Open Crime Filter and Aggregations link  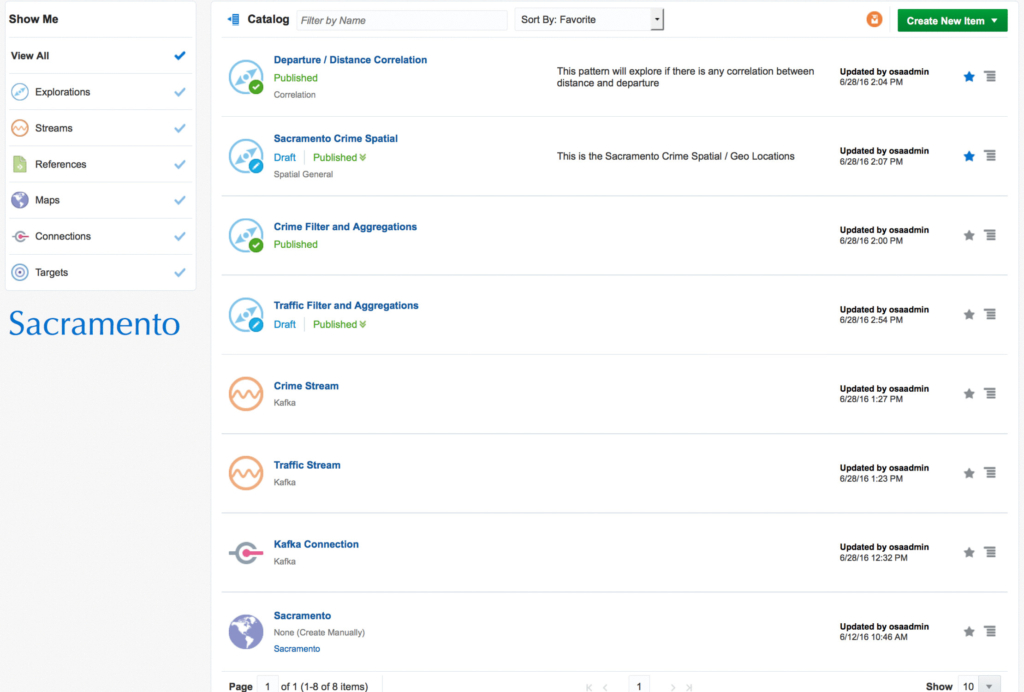[x=345, y=227]
